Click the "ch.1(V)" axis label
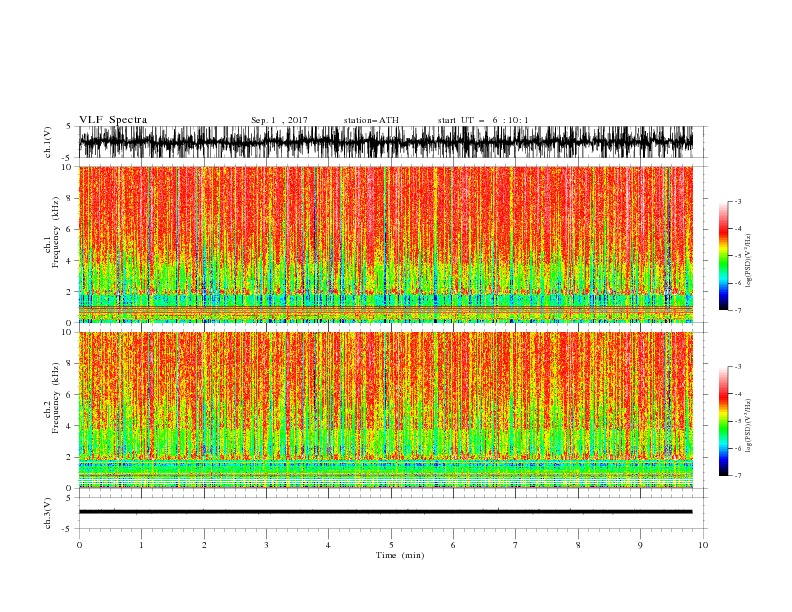Screen dimensions: 792x612 [48, 142]
